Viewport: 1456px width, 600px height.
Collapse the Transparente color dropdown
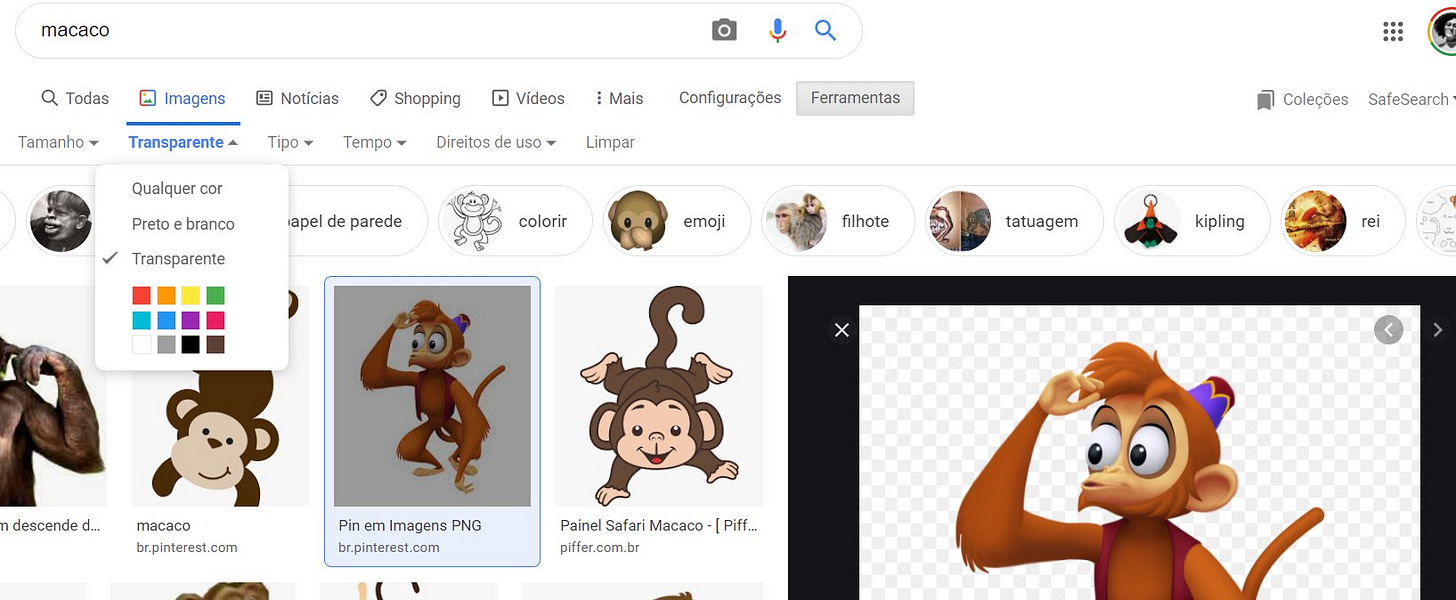pyautogui.click(x=183, y=142)
